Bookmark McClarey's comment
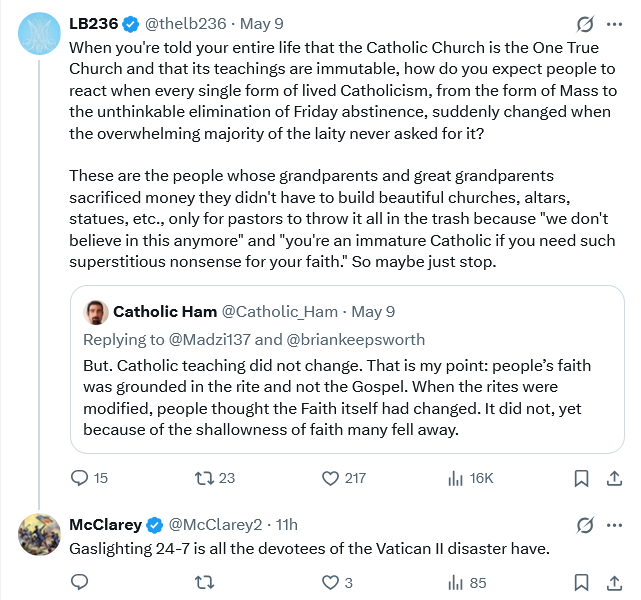The height and width of the screenshot is (600, 641). (x=581, y=582)
